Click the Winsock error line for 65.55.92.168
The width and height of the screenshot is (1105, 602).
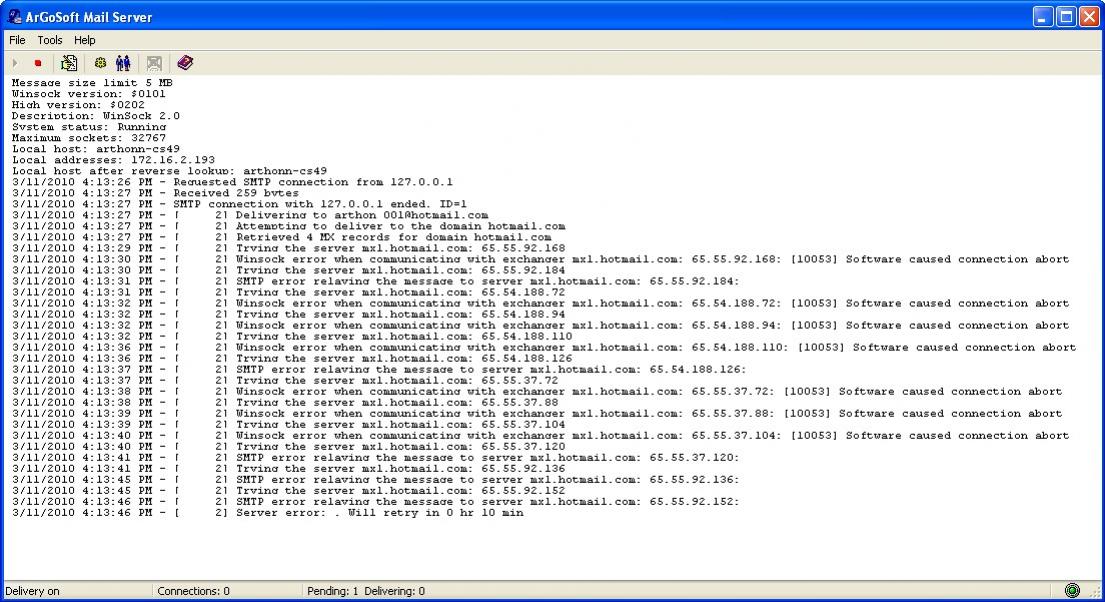pyautogui.click(x=541, y=259)
